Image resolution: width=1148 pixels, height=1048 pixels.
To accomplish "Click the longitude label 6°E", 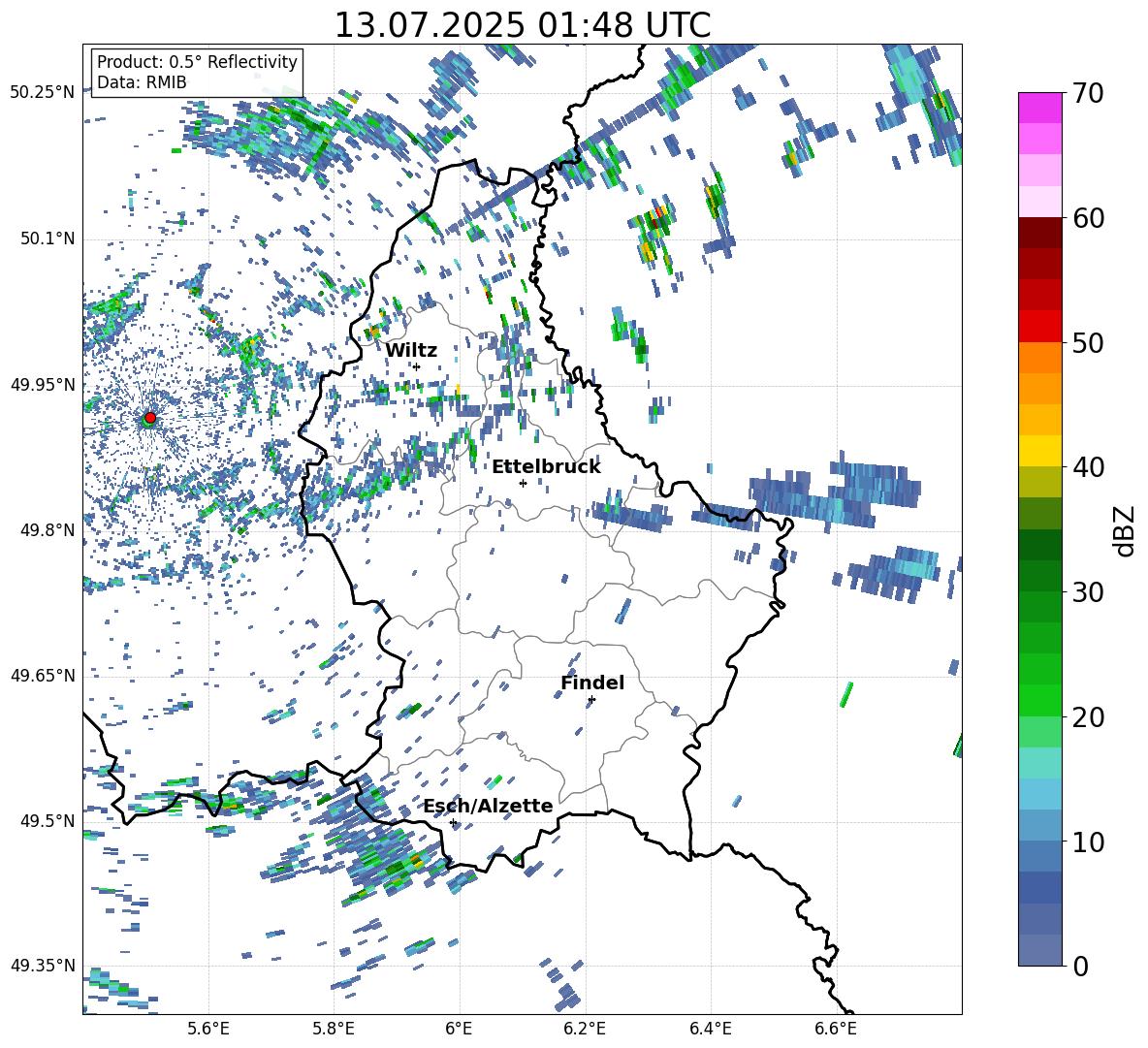I will coord(459,1029).
